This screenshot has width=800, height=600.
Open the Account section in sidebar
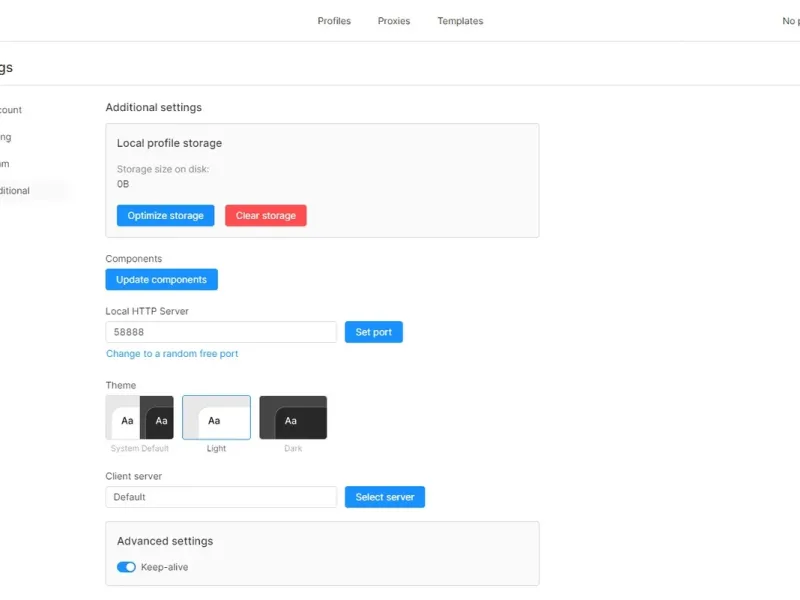tap(11, 110)
